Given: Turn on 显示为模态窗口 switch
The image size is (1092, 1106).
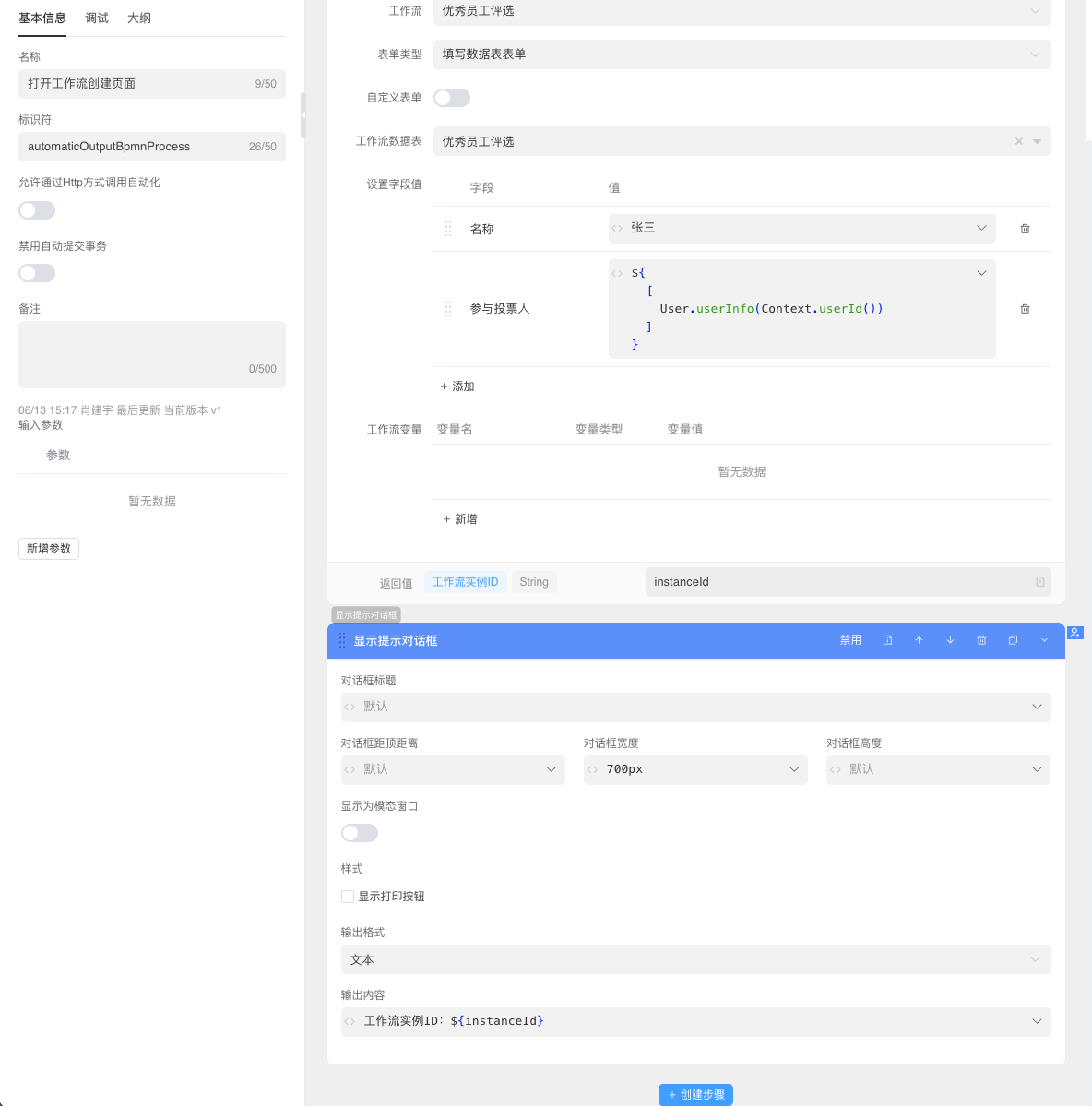Looking at the screenshot, I should point(360,833).
